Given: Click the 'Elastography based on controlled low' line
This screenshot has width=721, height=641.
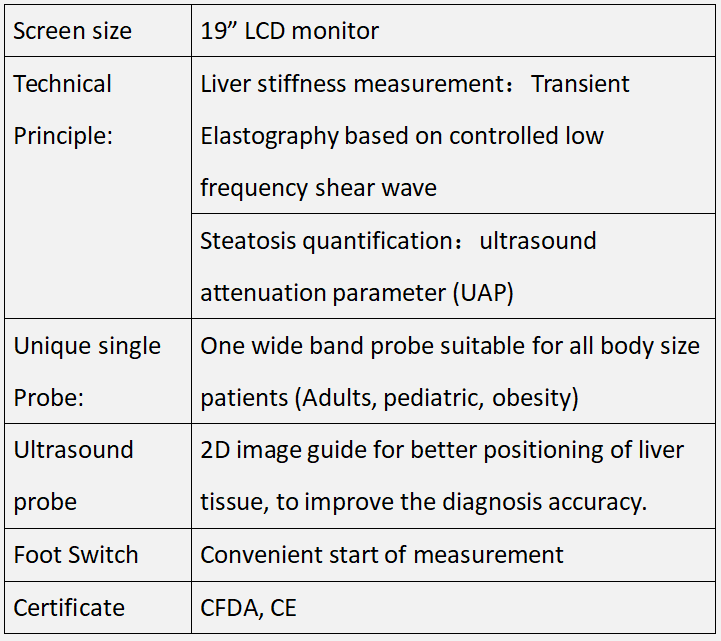Looking at the screenshot, I should (402, 136).
